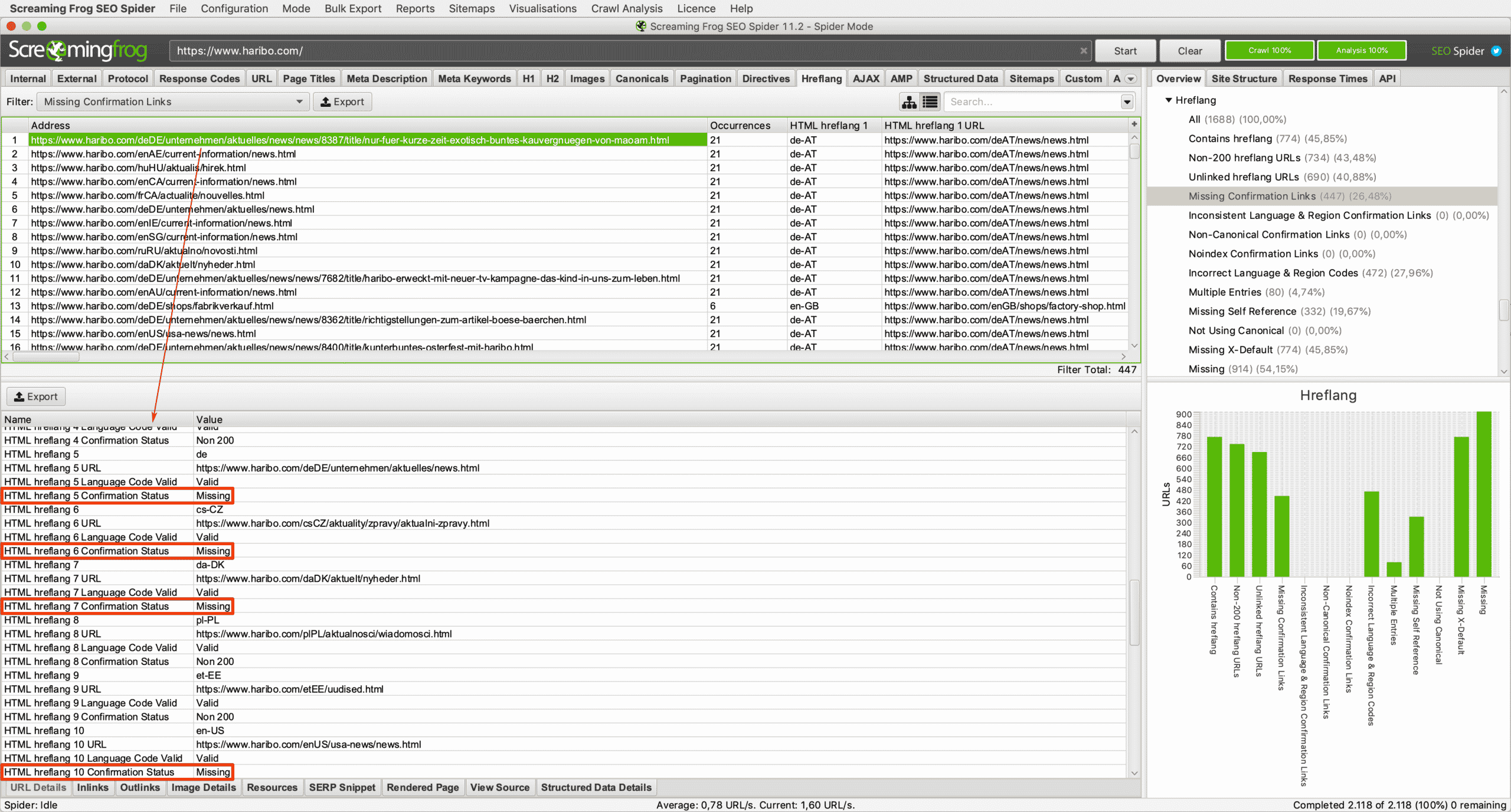
Task: Click the Start button
Action: pos(1125,51)
